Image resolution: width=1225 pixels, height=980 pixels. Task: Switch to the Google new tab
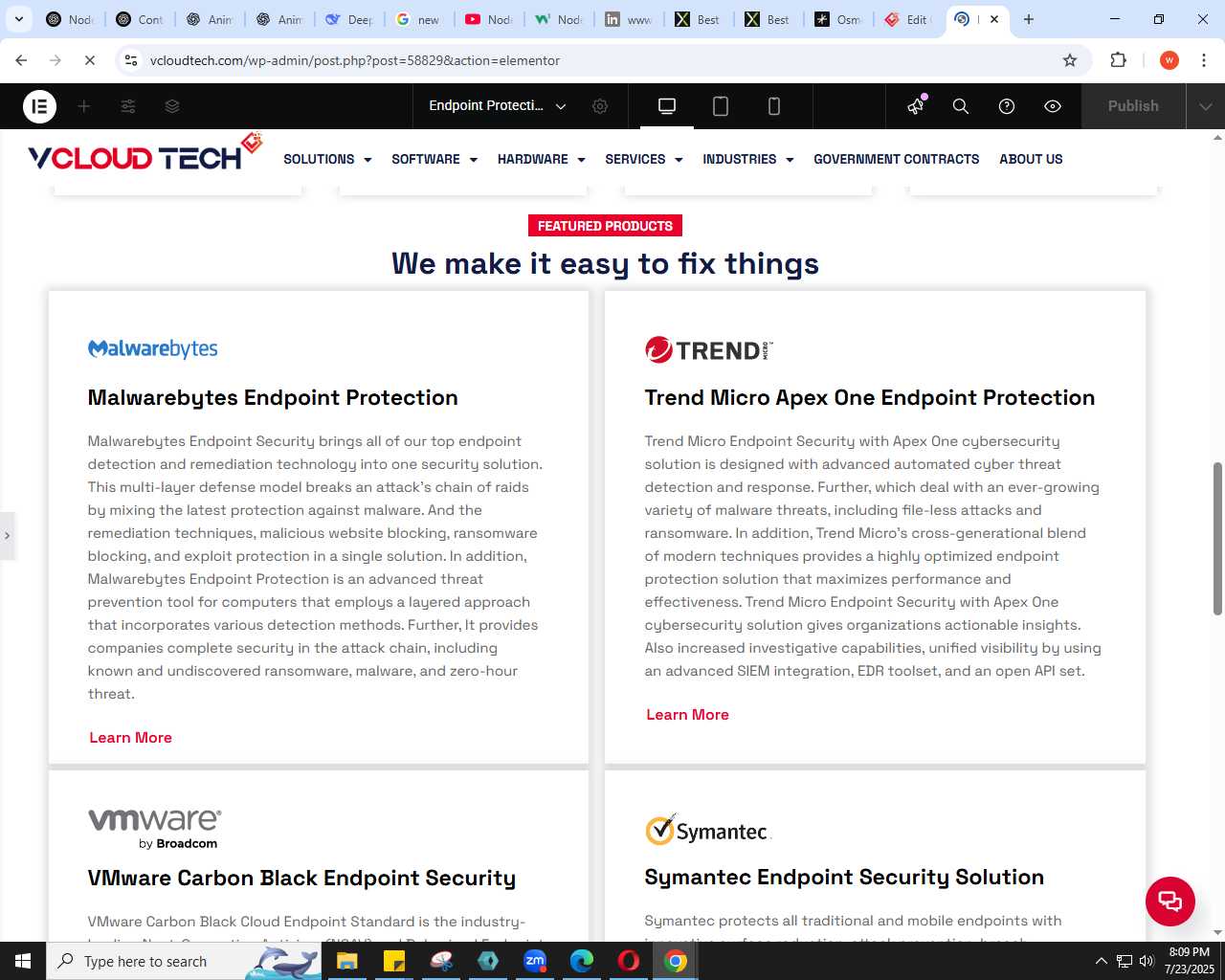[419, 19]
